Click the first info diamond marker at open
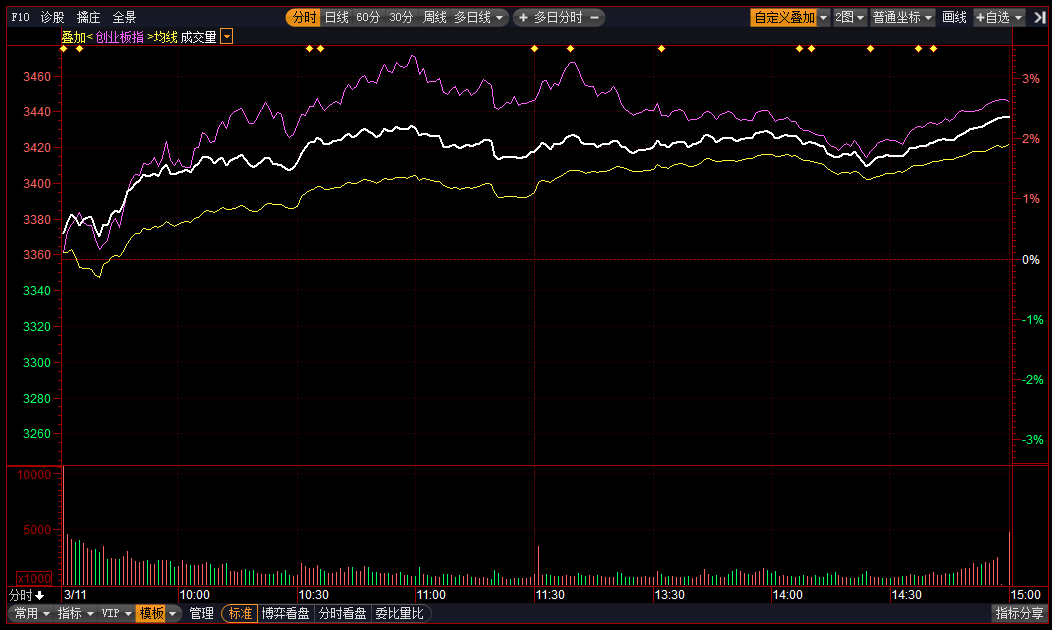 (x=64, y=49)
